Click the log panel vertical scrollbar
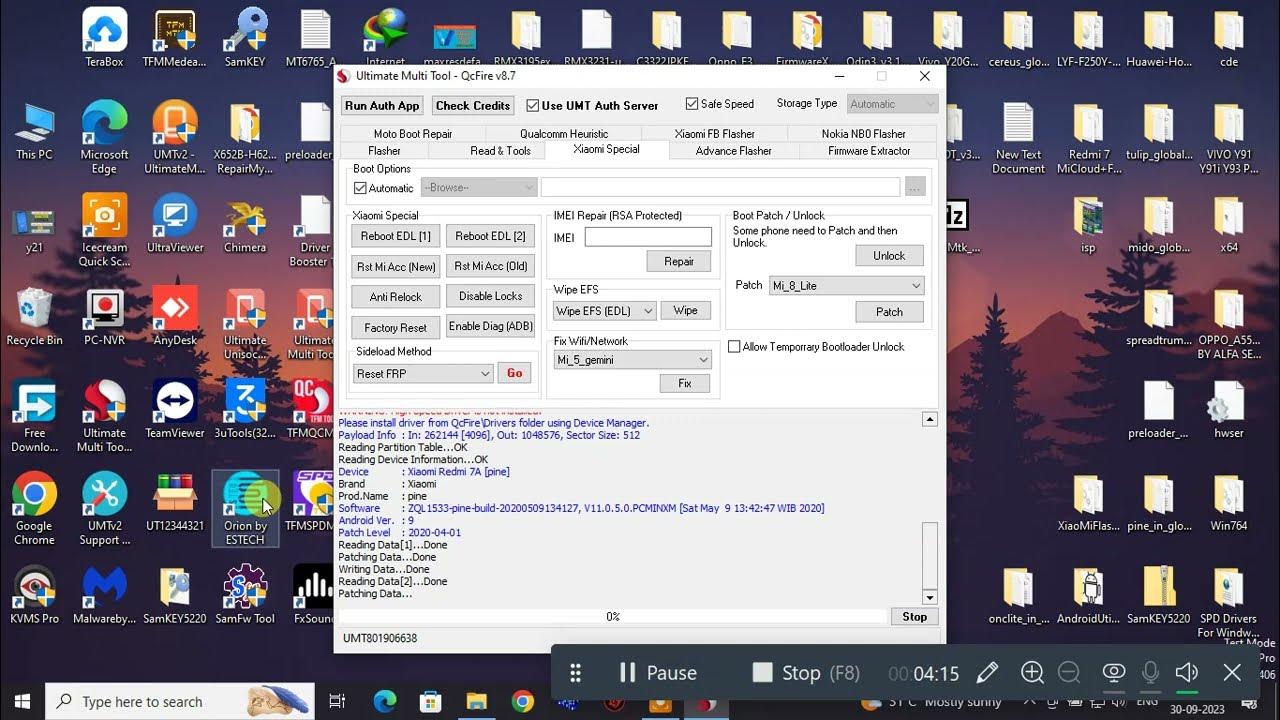This screenshot has height=720, width=1280. (x=929, y=509)
